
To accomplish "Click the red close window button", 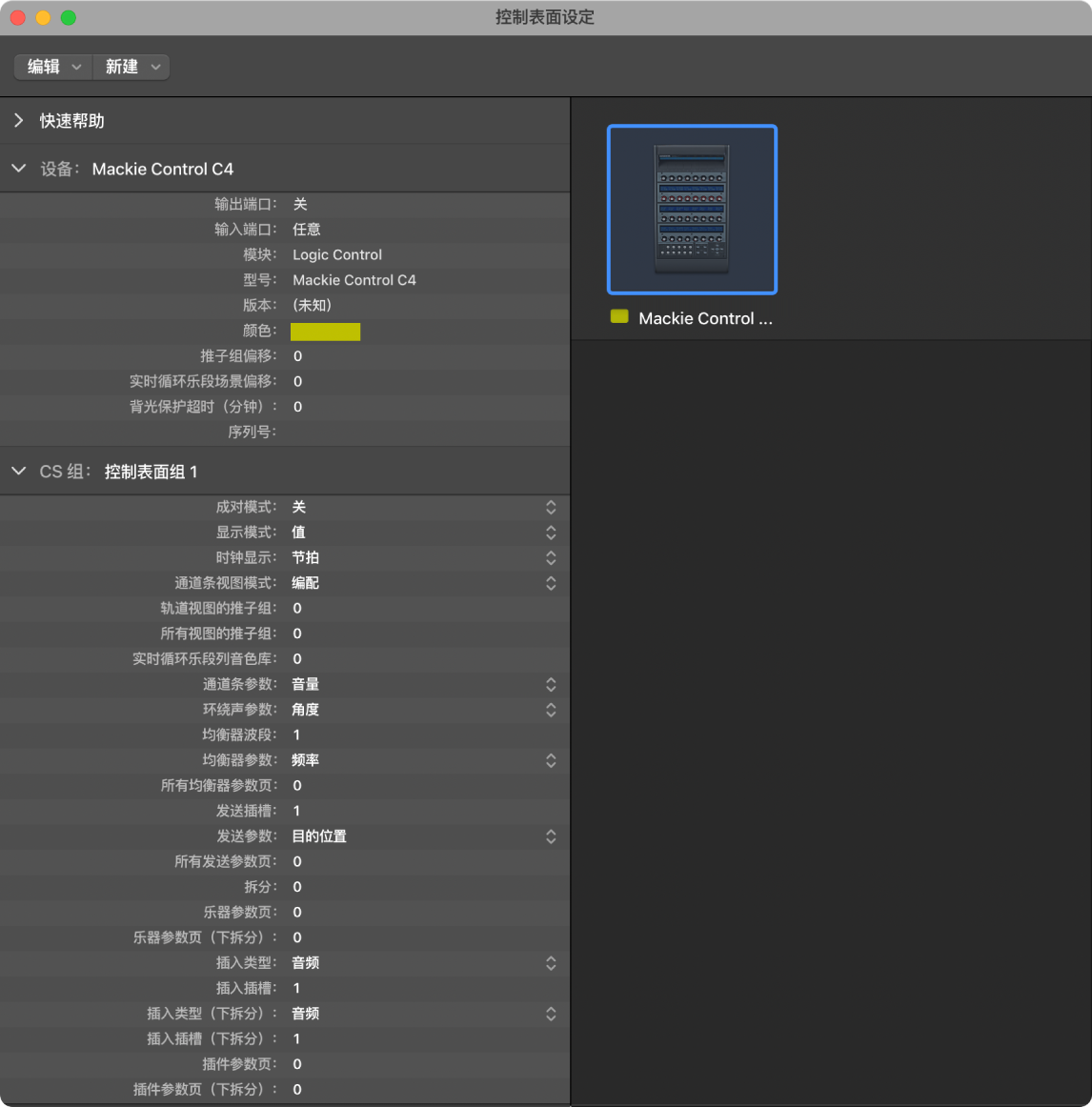I will click(x=18, y=18).
